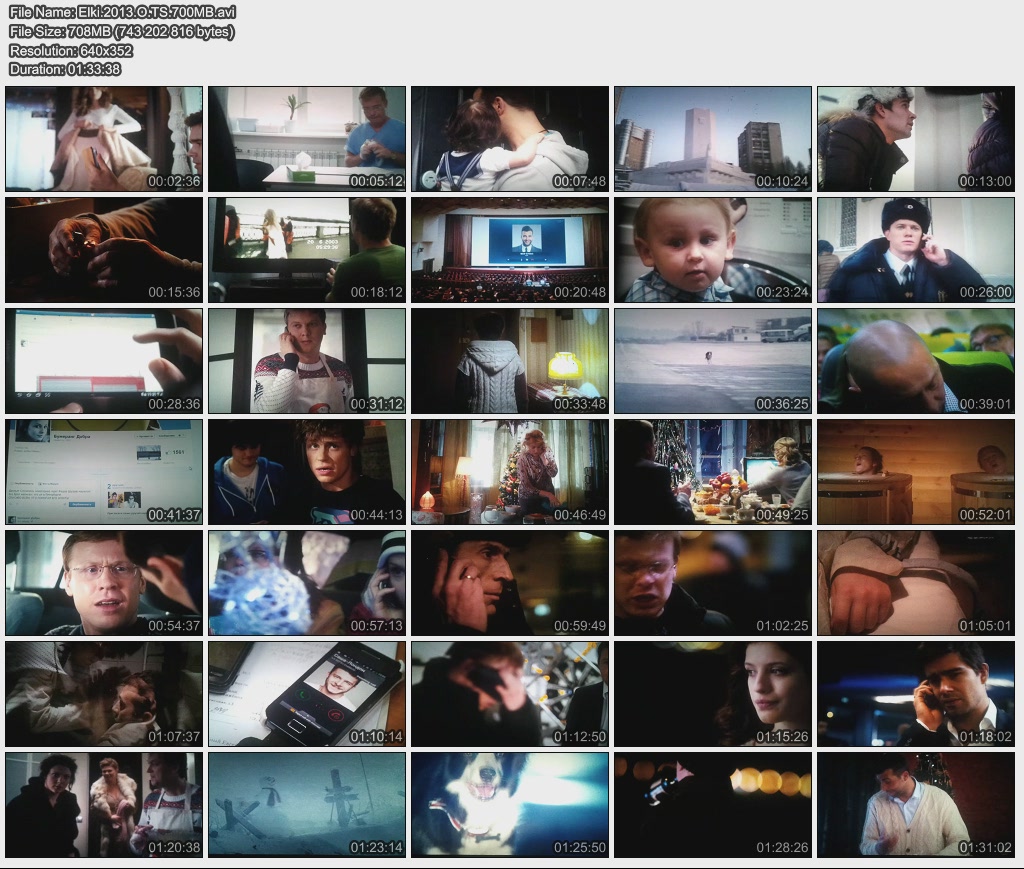
Task: Click the man in apron thumbnail at 00:31:12
Action: point(307,361)
